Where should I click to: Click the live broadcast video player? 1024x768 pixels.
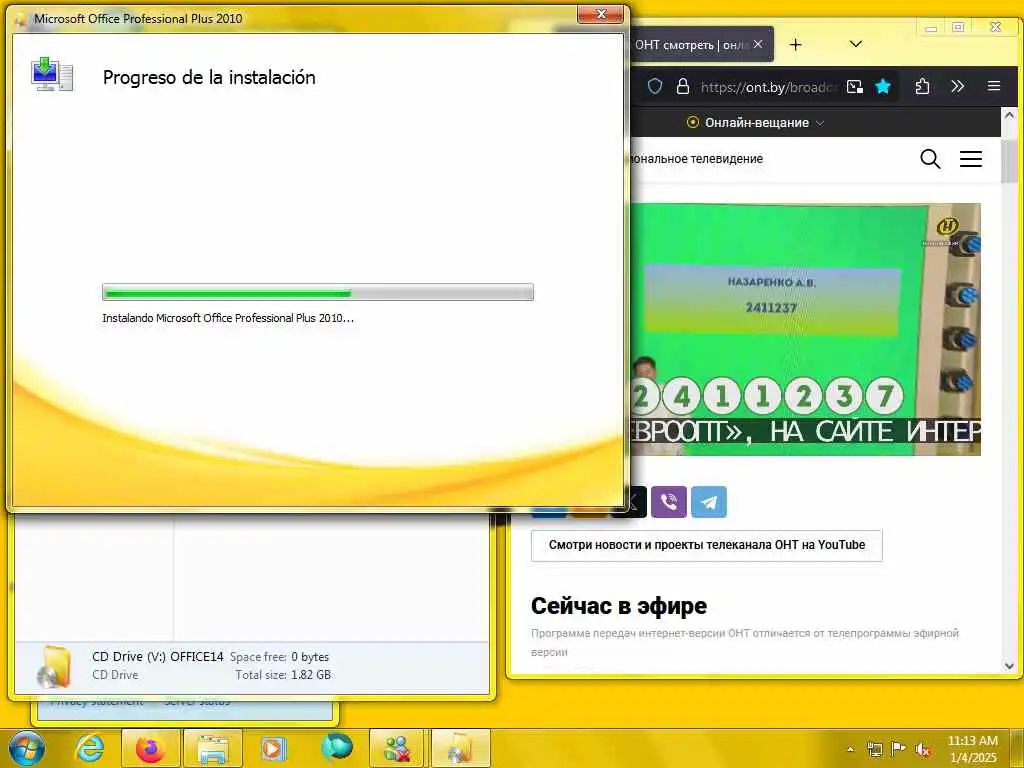pos(806,329)
